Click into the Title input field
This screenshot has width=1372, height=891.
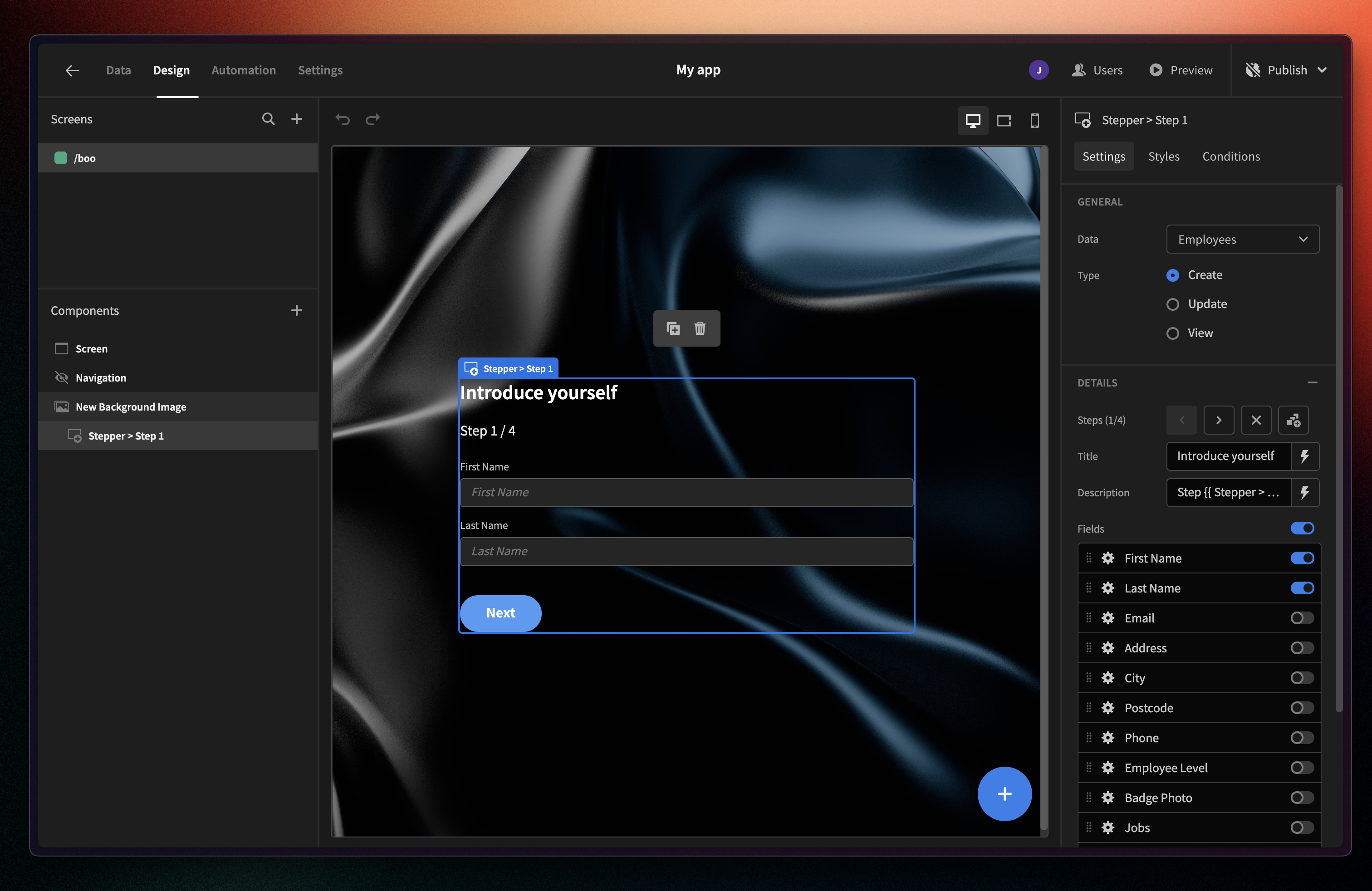coord(1228,456)
